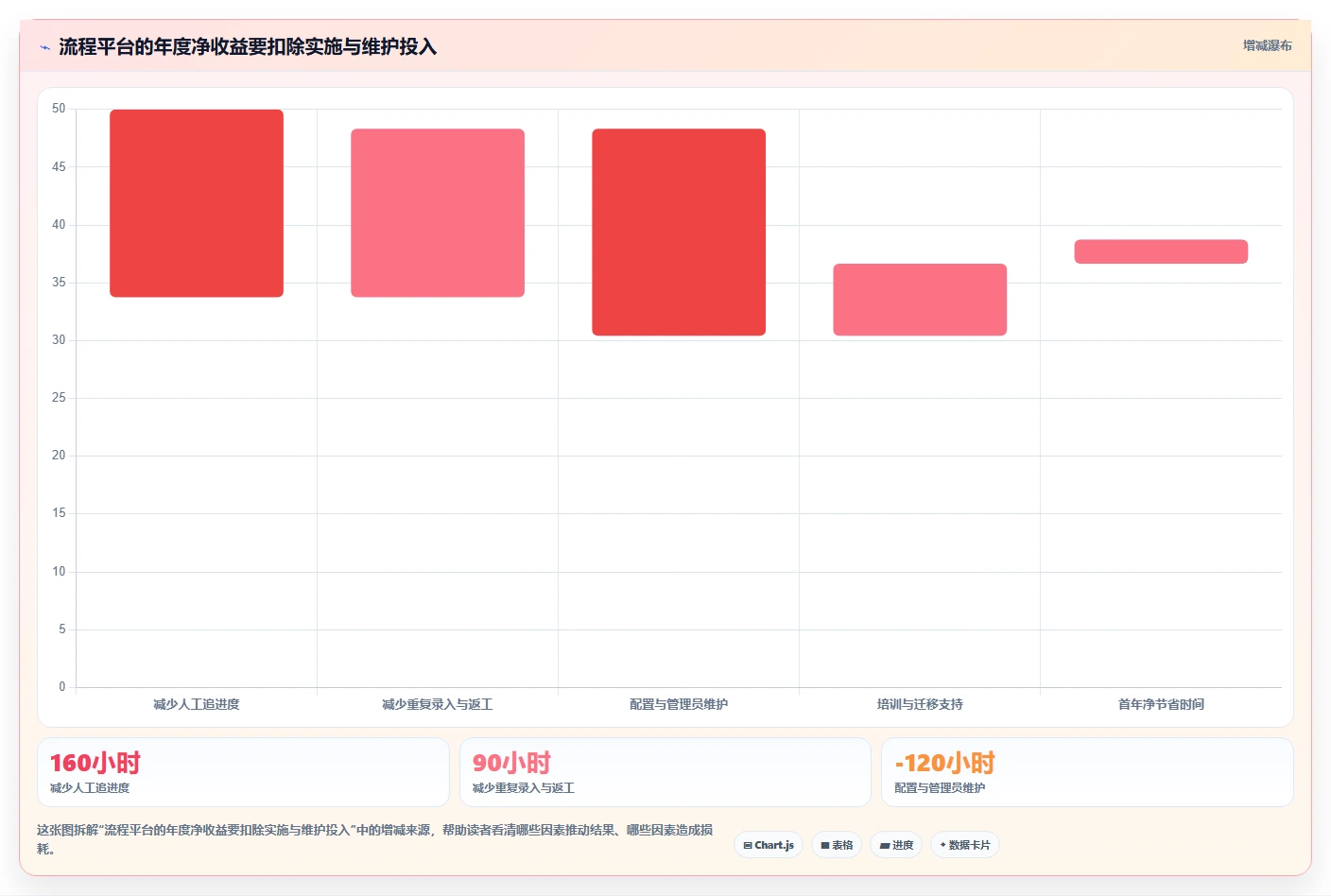Click the 增减瀑布 label in the header
Image resolution: width=1331 pixels, height=896 pixels.
1267,45
